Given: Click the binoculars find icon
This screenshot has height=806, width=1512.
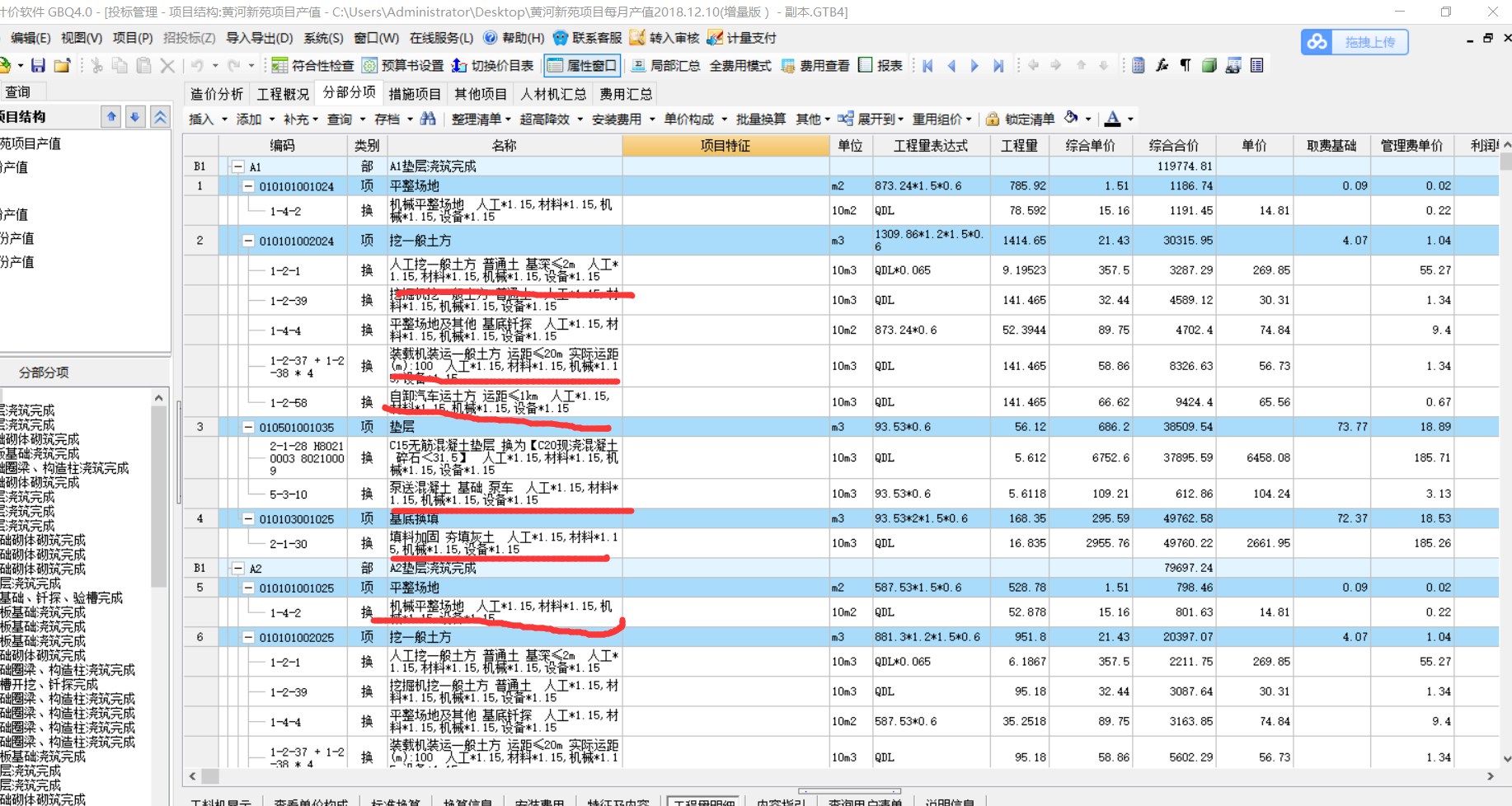Looking at the screenshot, I should click(428, 119).
